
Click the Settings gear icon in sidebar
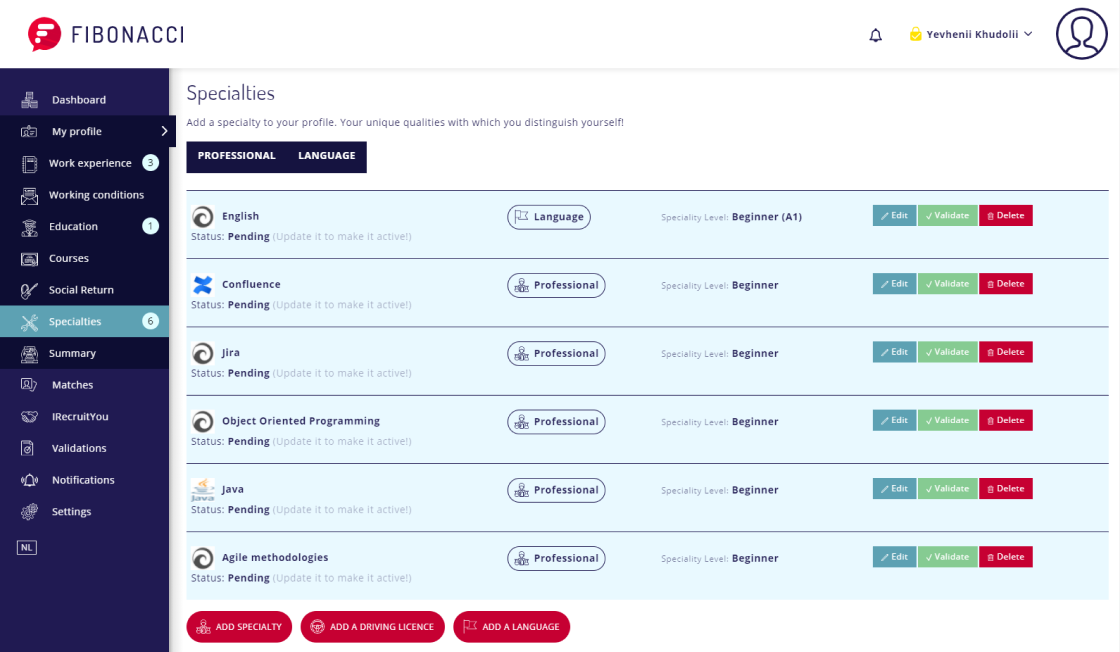[30, 512]
